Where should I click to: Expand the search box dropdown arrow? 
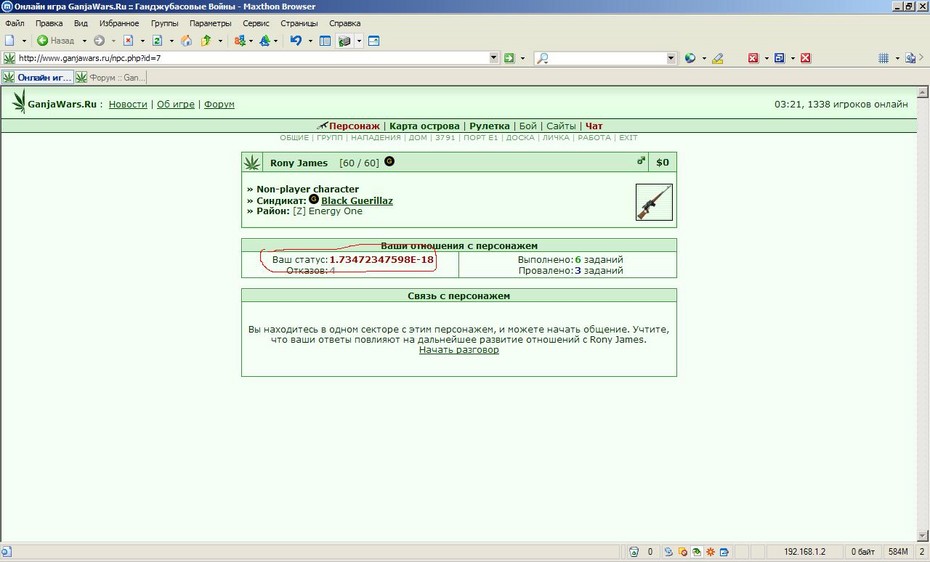point(671,58)
